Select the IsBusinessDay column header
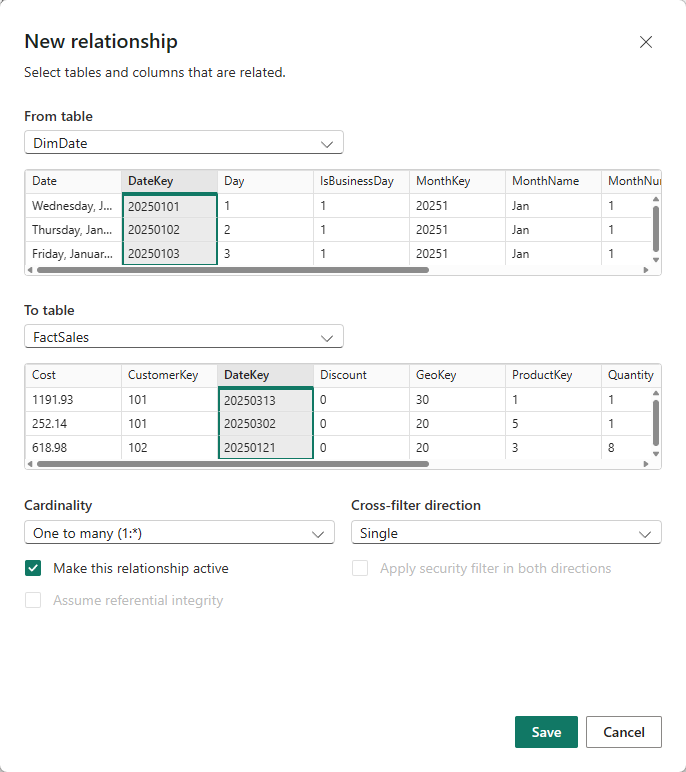The image size is (686, 772). click(x=356, y=181)
